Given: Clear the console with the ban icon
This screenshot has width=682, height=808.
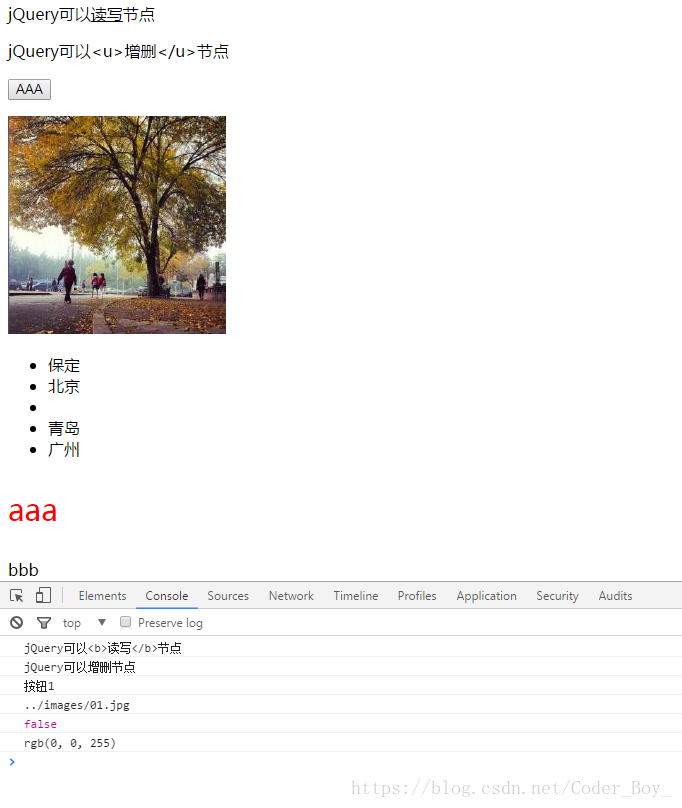Looking at the screenshot, I should pos(16,622).
